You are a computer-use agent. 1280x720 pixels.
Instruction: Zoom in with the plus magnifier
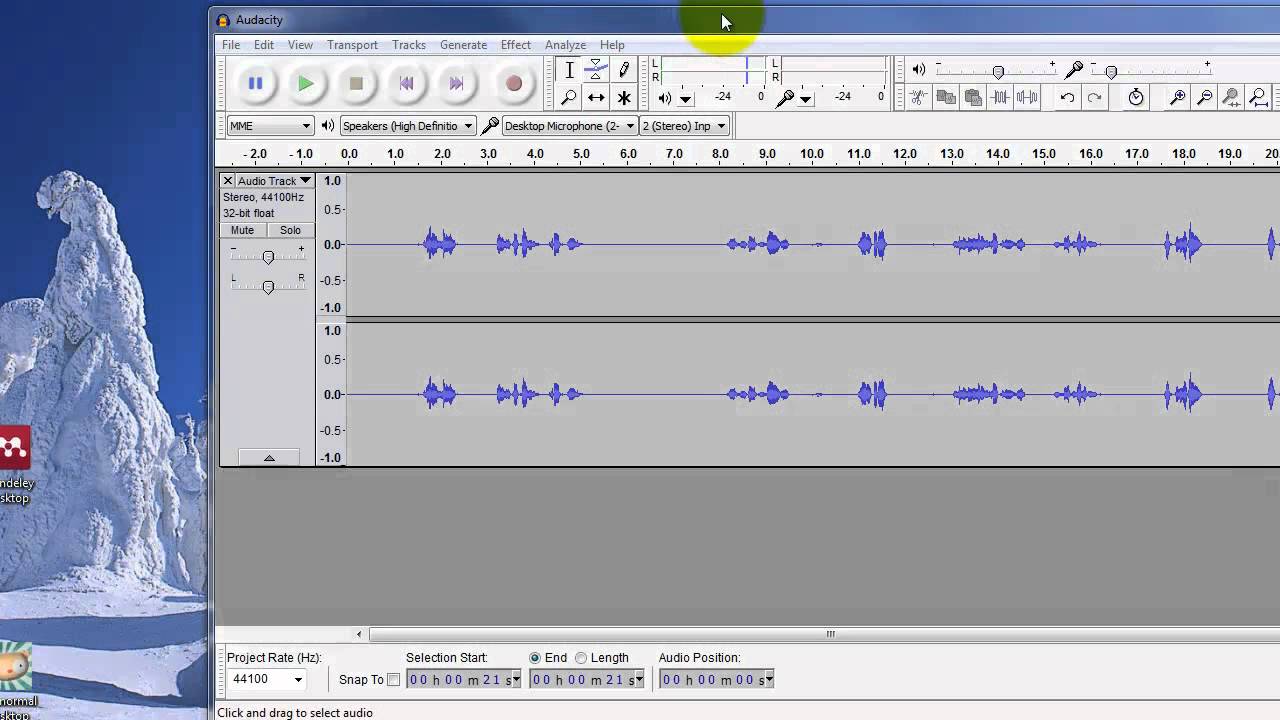point(1178,97)
